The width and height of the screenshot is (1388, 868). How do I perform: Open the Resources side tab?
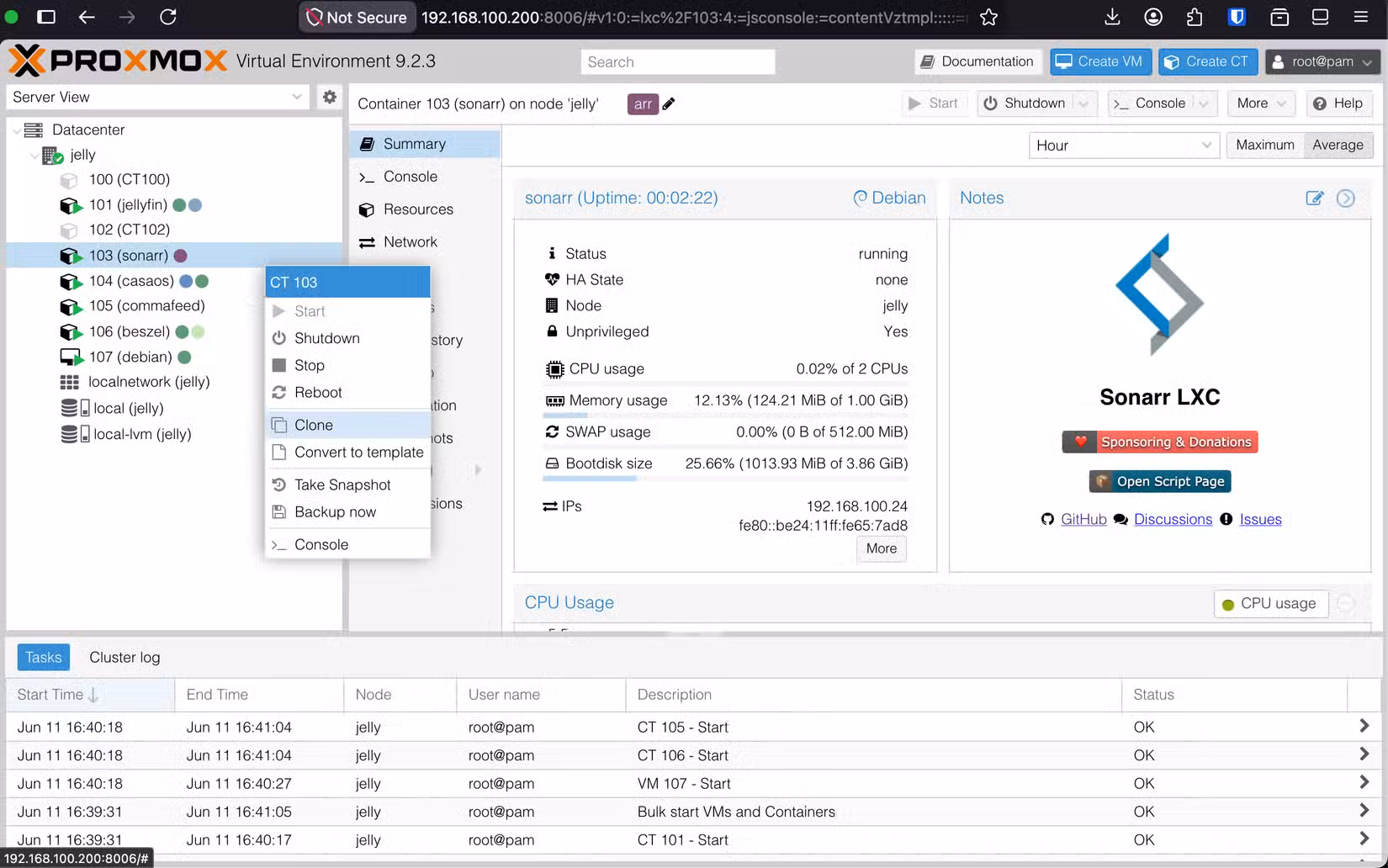pos(424,209)
